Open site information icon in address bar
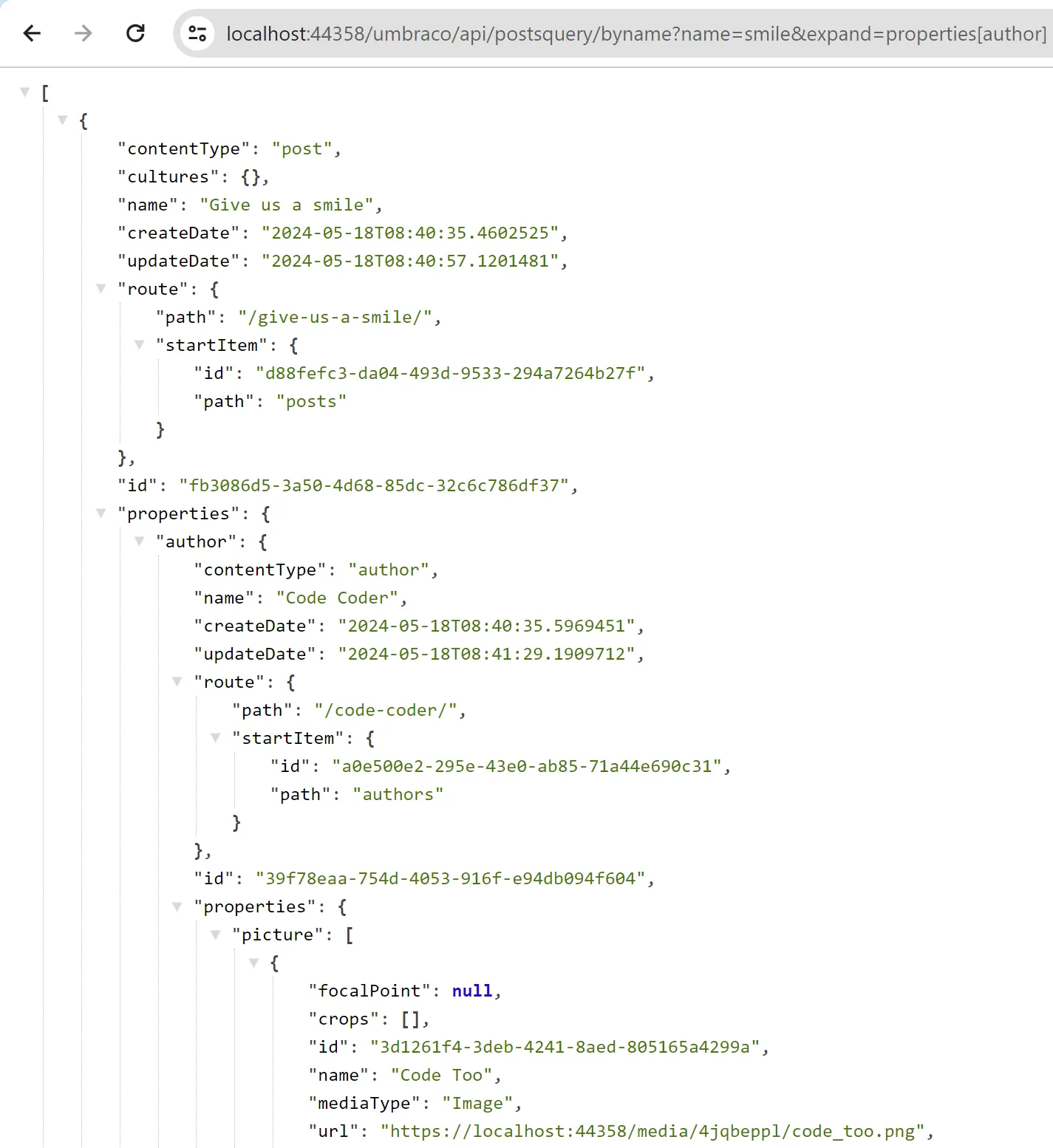 (197, 33)
